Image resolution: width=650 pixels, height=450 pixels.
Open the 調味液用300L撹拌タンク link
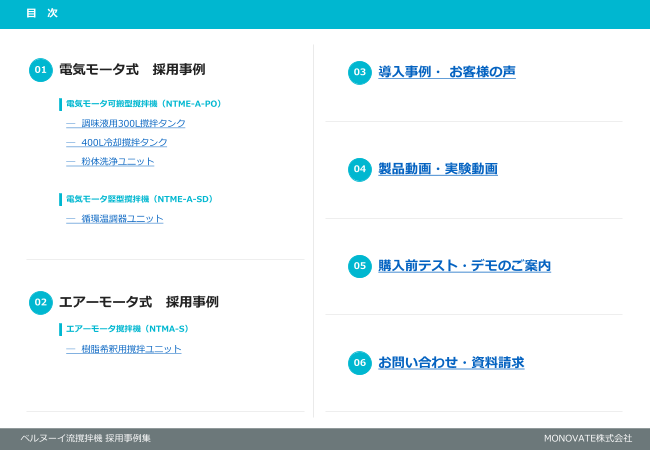pyautogui.click(x=126, y=123)
